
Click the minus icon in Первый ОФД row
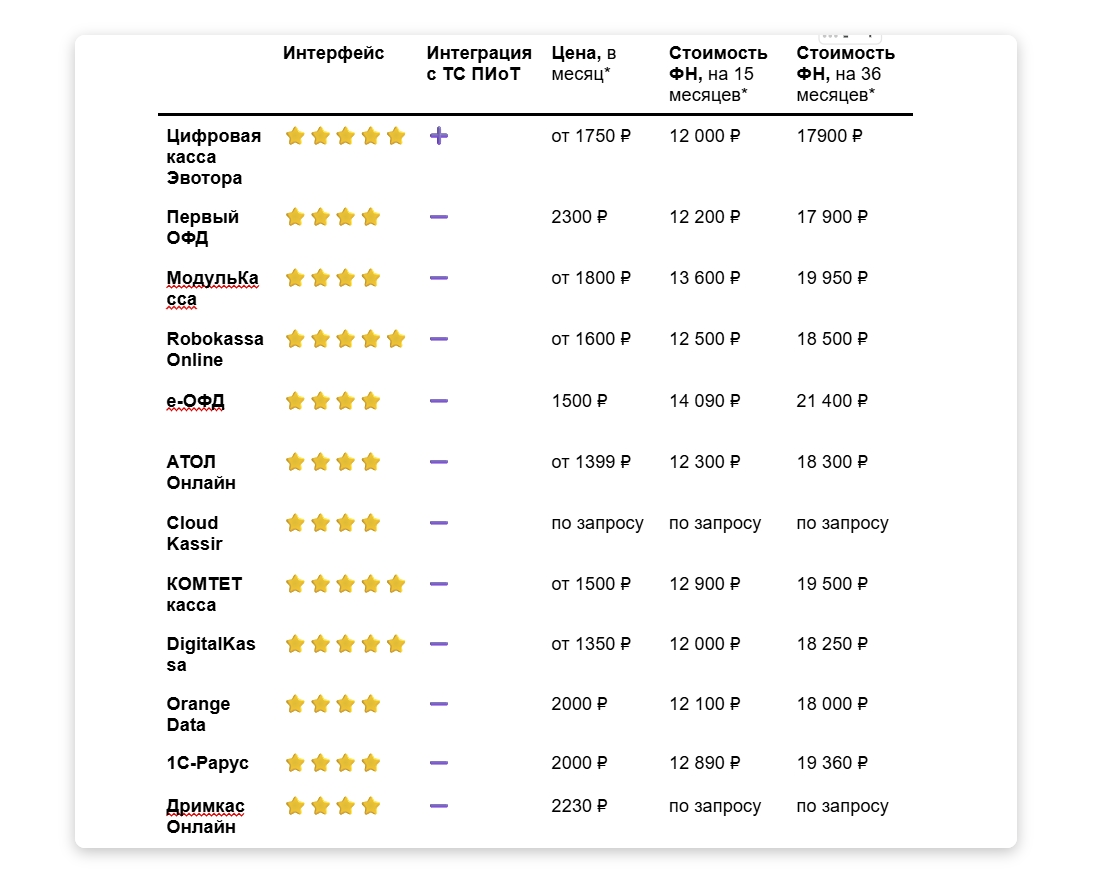point(438,217)
